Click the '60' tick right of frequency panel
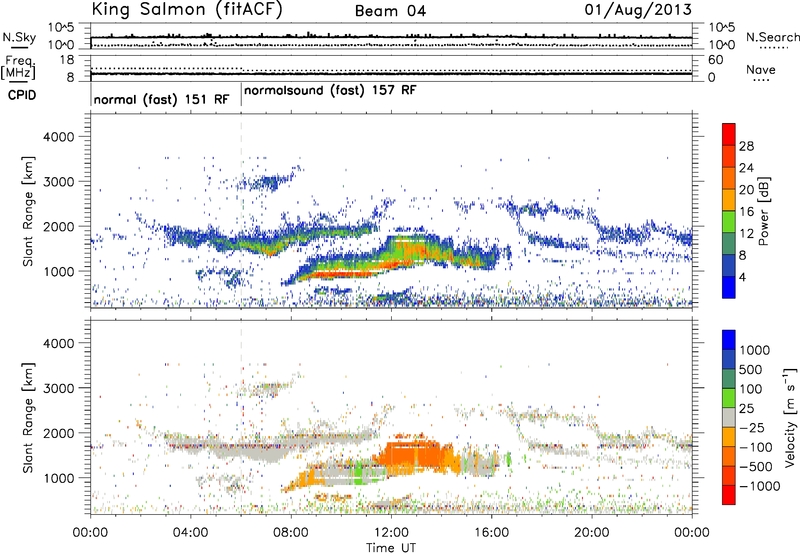The image size is (800, 554). tap(715, 60)
